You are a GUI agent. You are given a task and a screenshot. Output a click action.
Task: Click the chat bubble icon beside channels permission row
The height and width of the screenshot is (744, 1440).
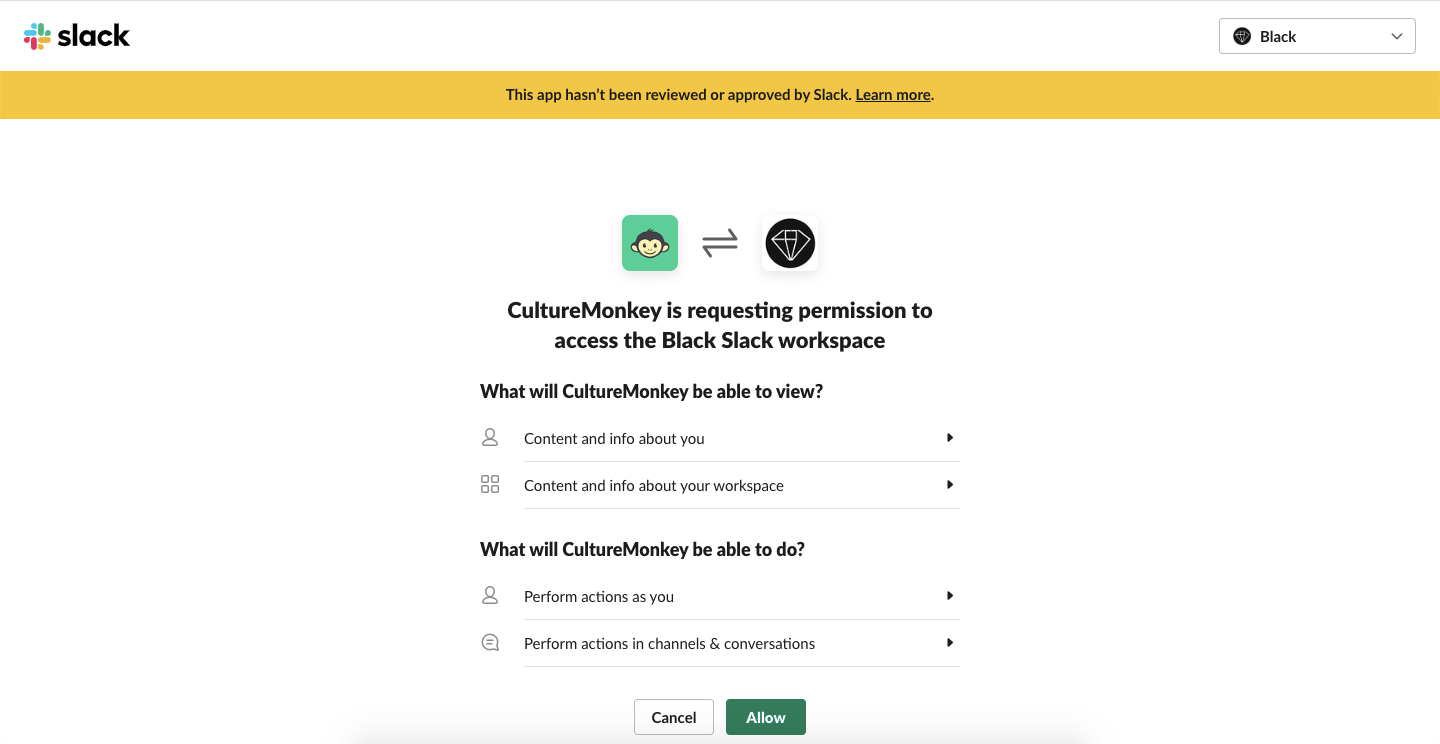click(490, 641)
